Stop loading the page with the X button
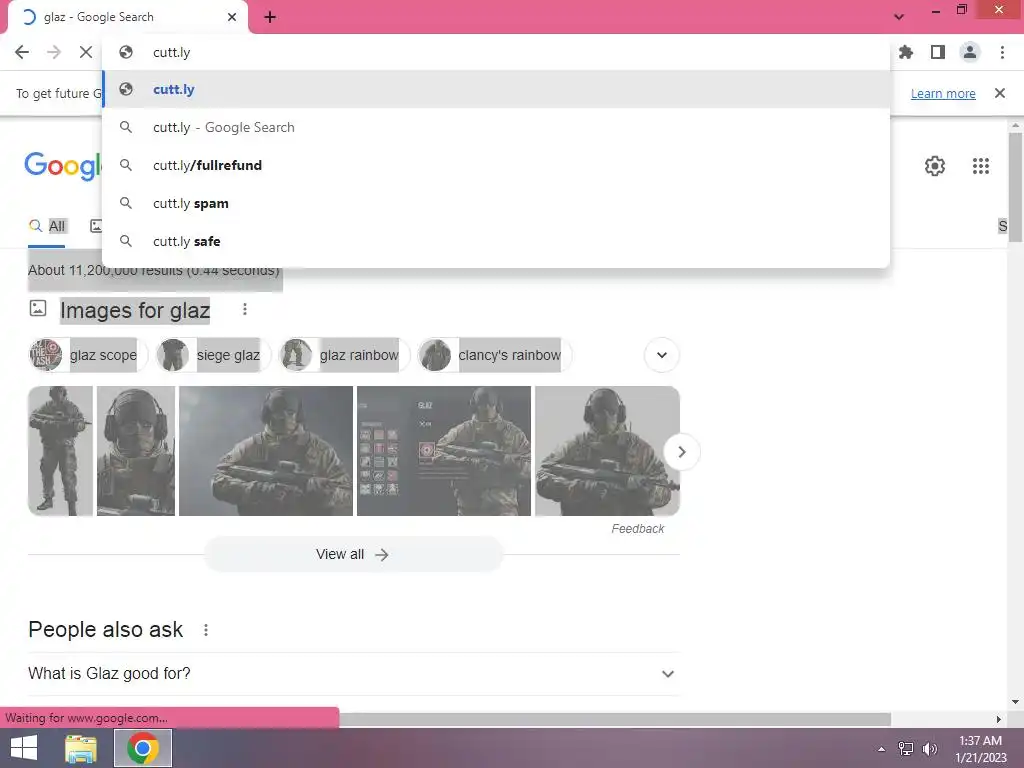 [86, 52]
